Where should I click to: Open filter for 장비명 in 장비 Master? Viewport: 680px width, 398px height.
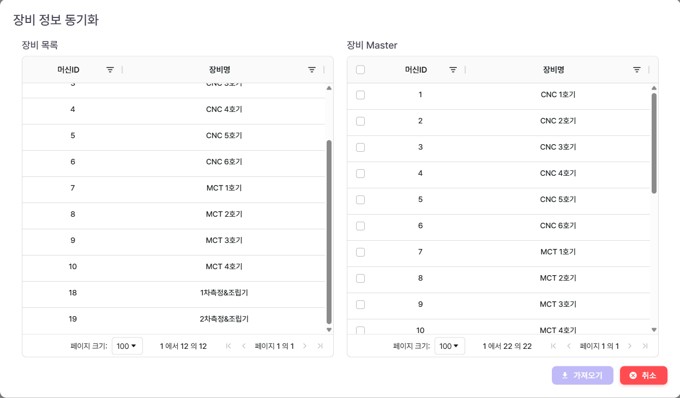coord(637,70)
